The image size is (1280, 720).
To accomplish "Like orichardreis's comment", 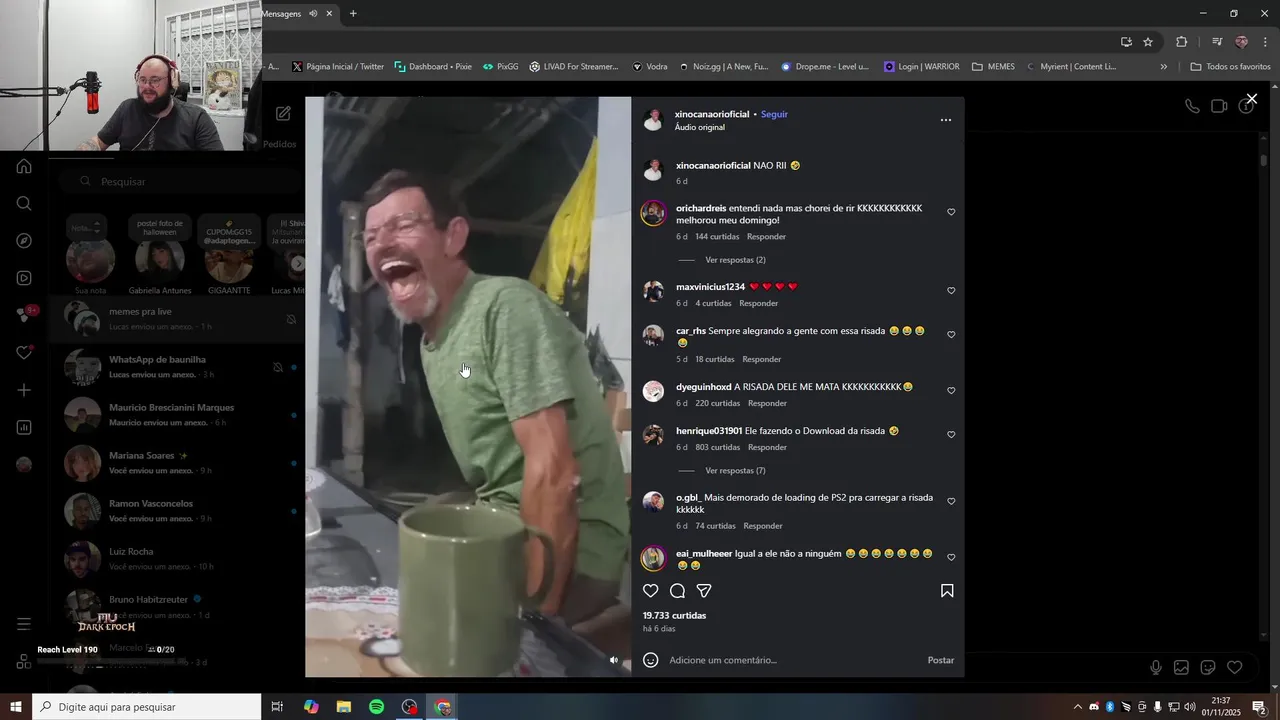I will click(951, 212).
